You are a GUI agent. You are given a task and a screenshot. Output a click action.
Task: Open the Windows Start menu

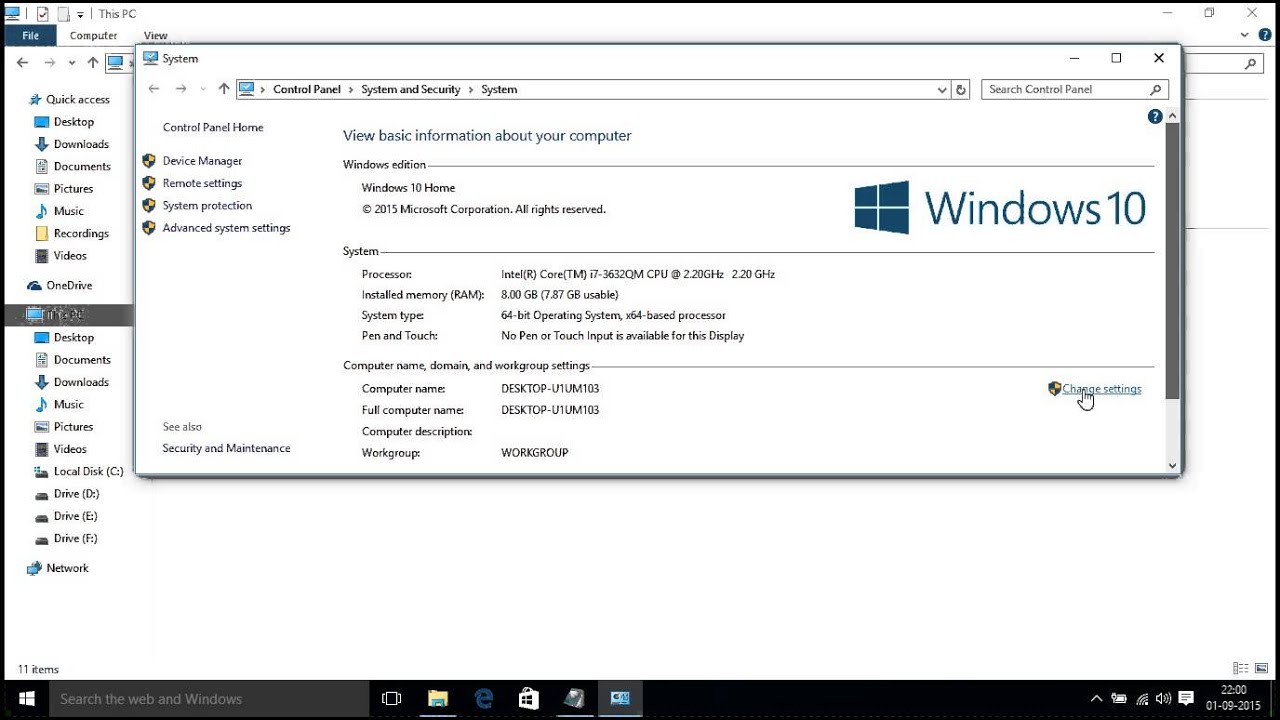point(26,698)
